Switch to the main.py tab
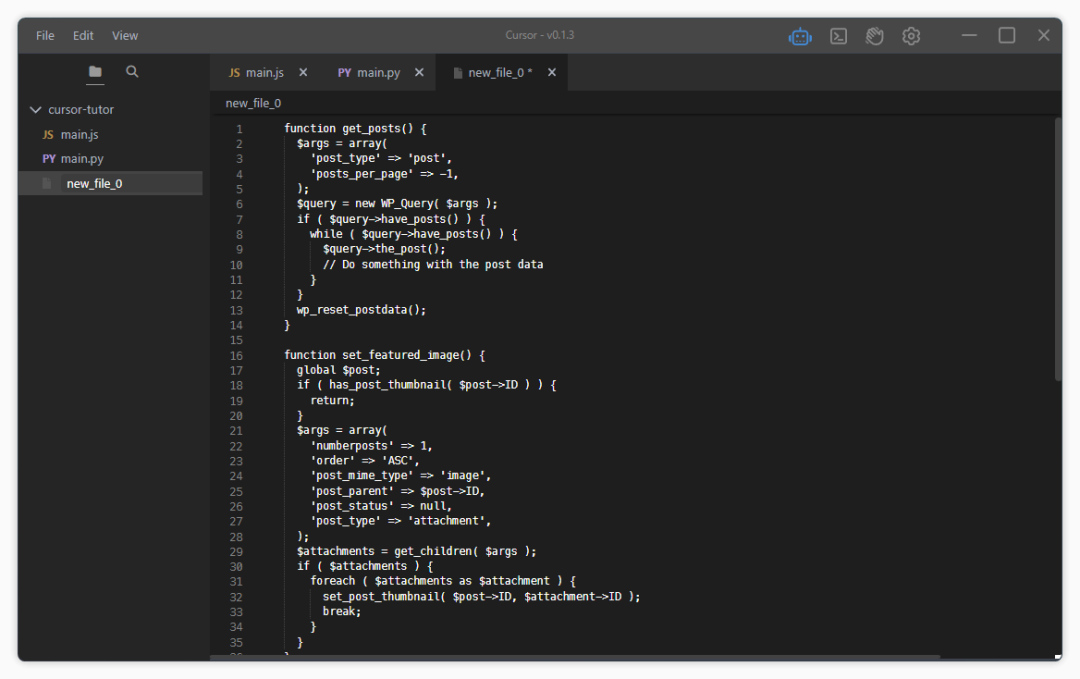The height and width of the screenshot is (679, 1080). point(369,73)
